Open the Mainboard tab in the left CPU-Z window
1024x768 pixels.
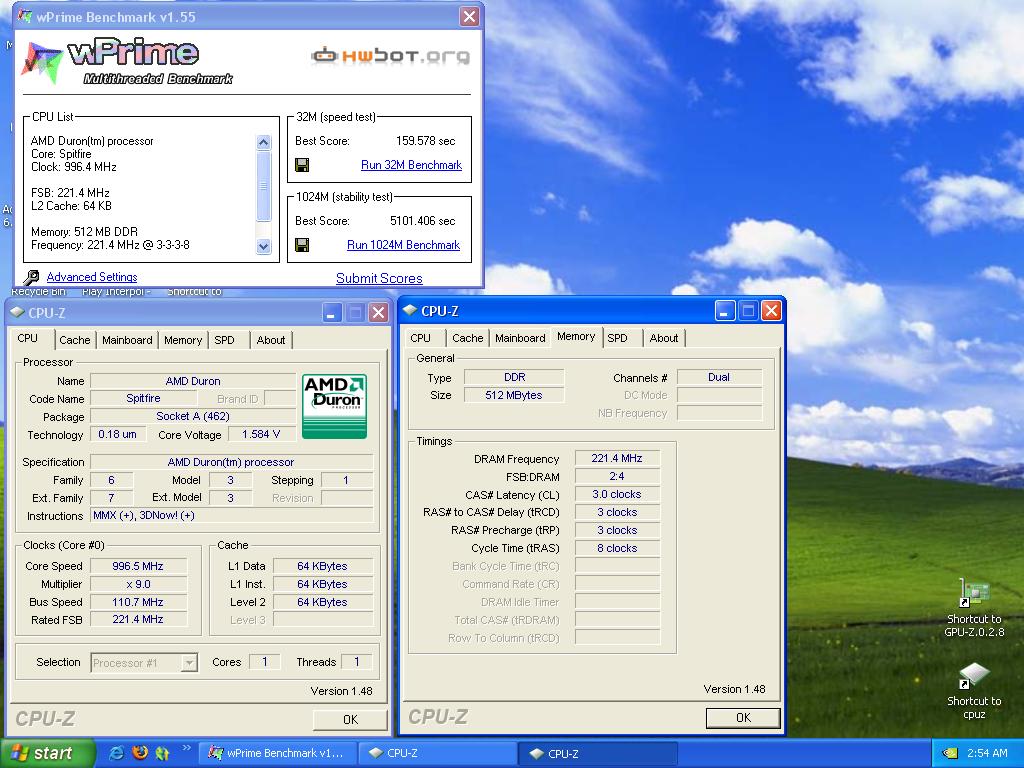[x=127, y=340]
